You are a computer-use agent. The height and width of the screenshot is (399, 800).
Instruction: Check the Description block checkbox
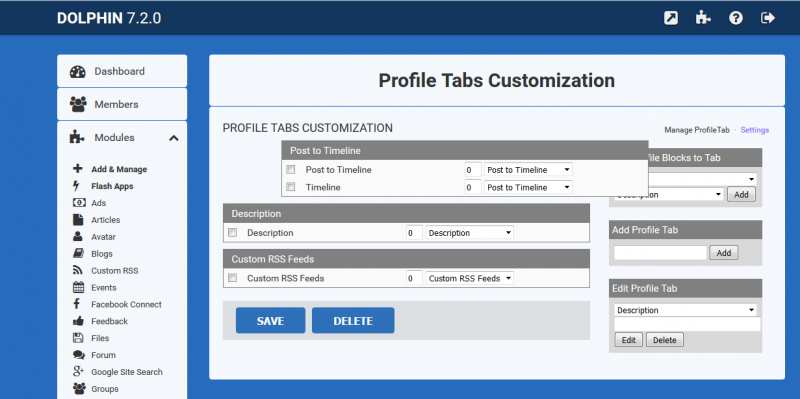coord(233,233)
